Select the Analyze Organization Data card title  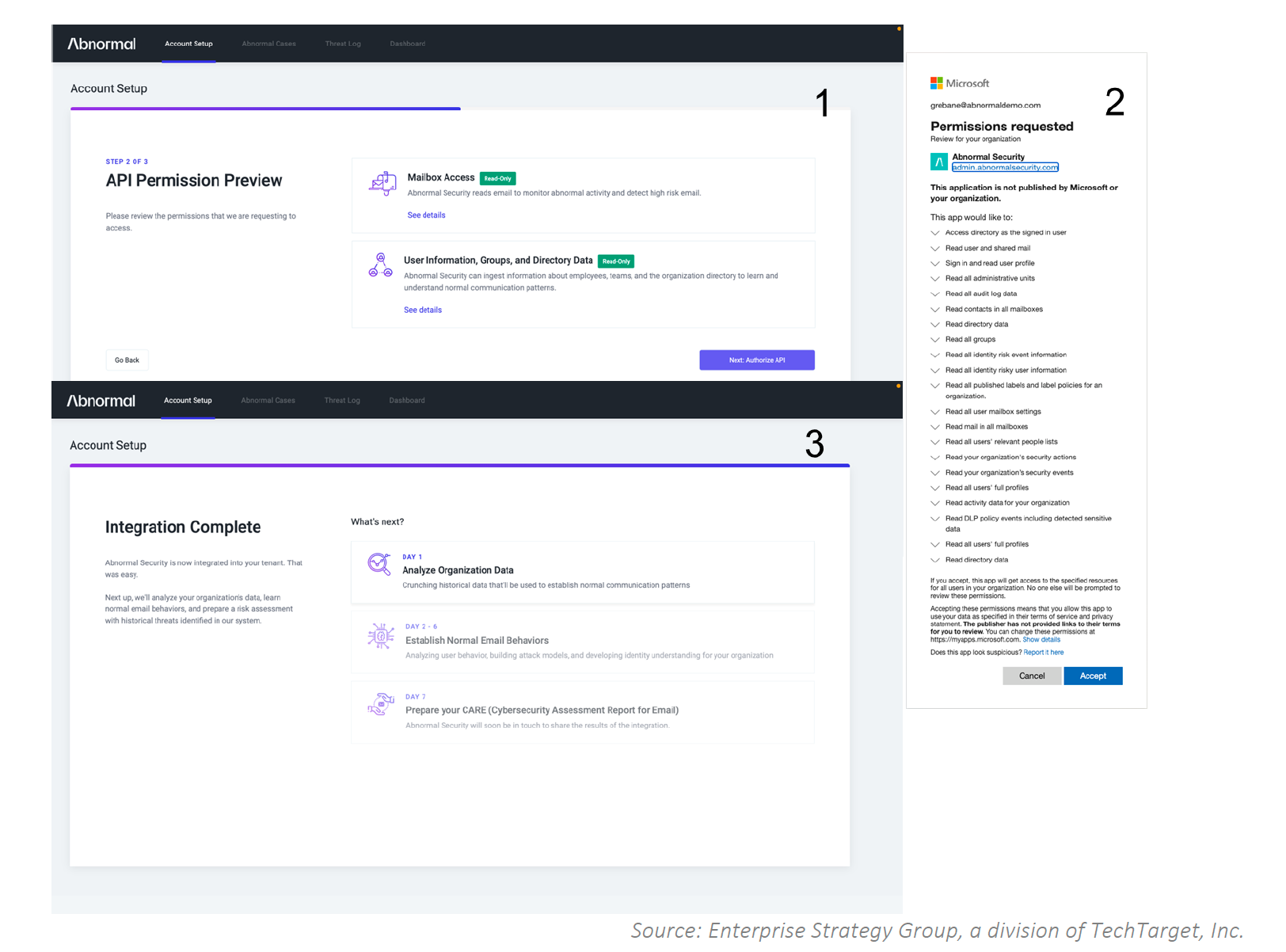pos(458,570)
